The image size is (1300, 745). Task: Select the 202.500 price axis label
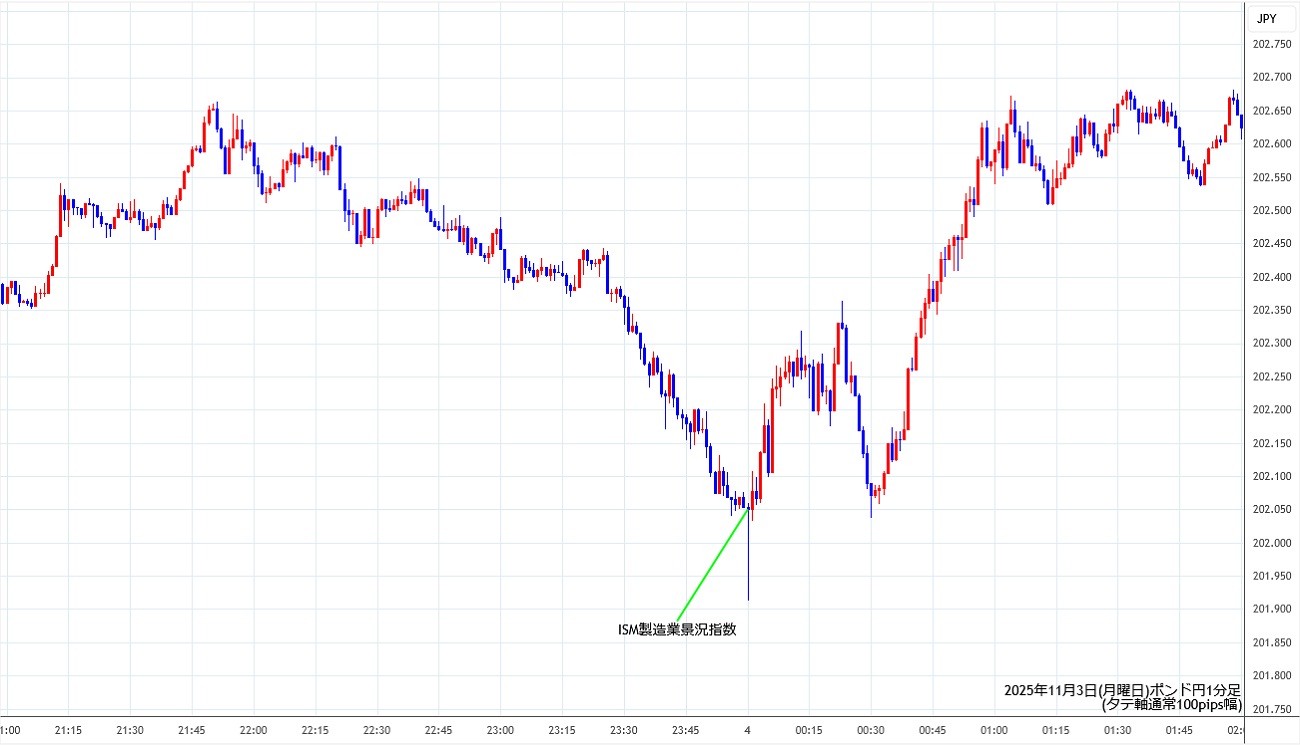1270,210
